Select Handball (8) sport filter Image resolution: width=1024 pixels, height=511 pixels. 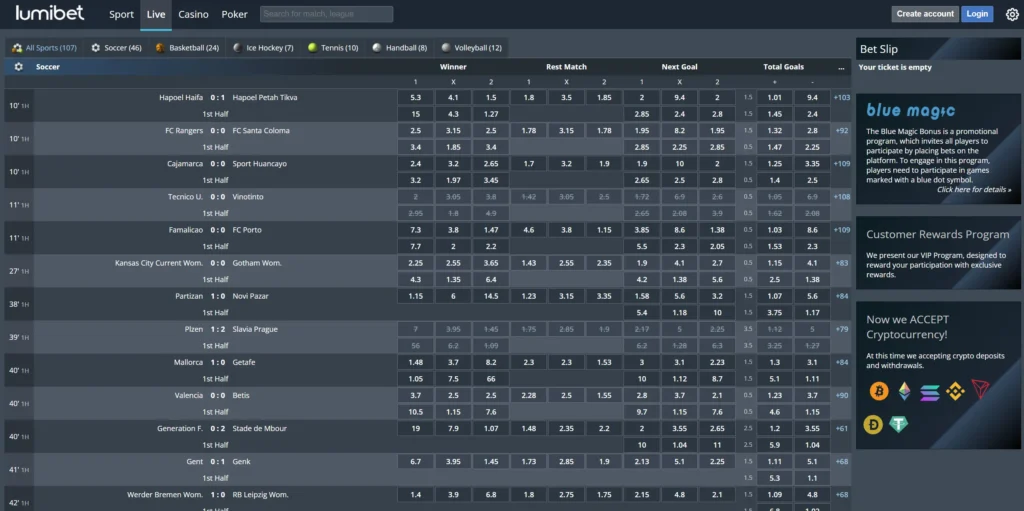(399, 48)
